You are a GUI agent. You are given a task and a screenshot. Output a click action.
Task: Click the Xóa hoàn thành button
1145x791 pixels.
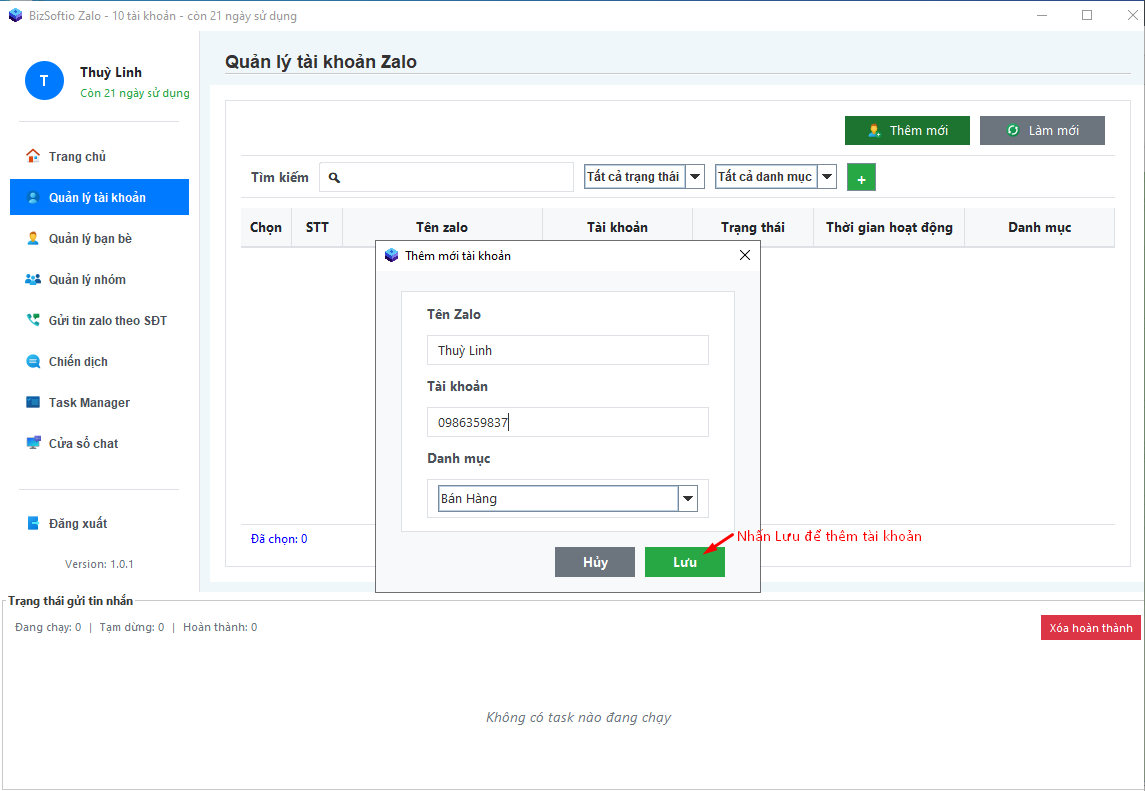point(1090,628)
